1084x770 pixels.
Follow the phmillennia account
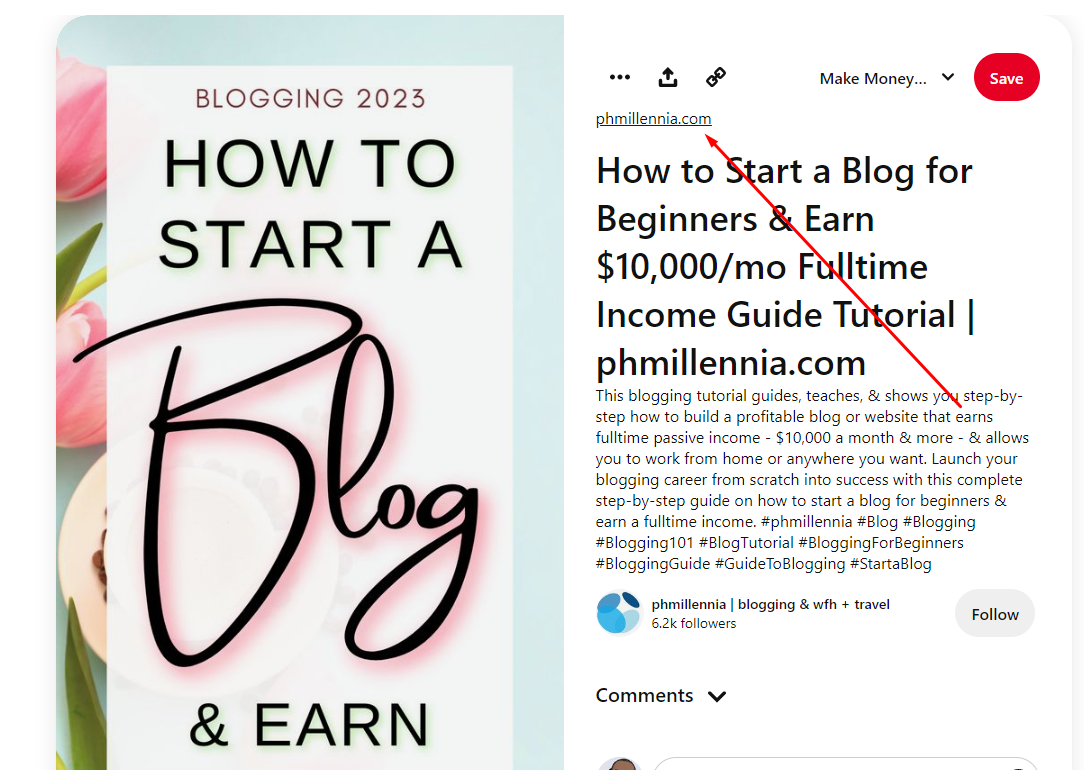(x=994, y=614)
